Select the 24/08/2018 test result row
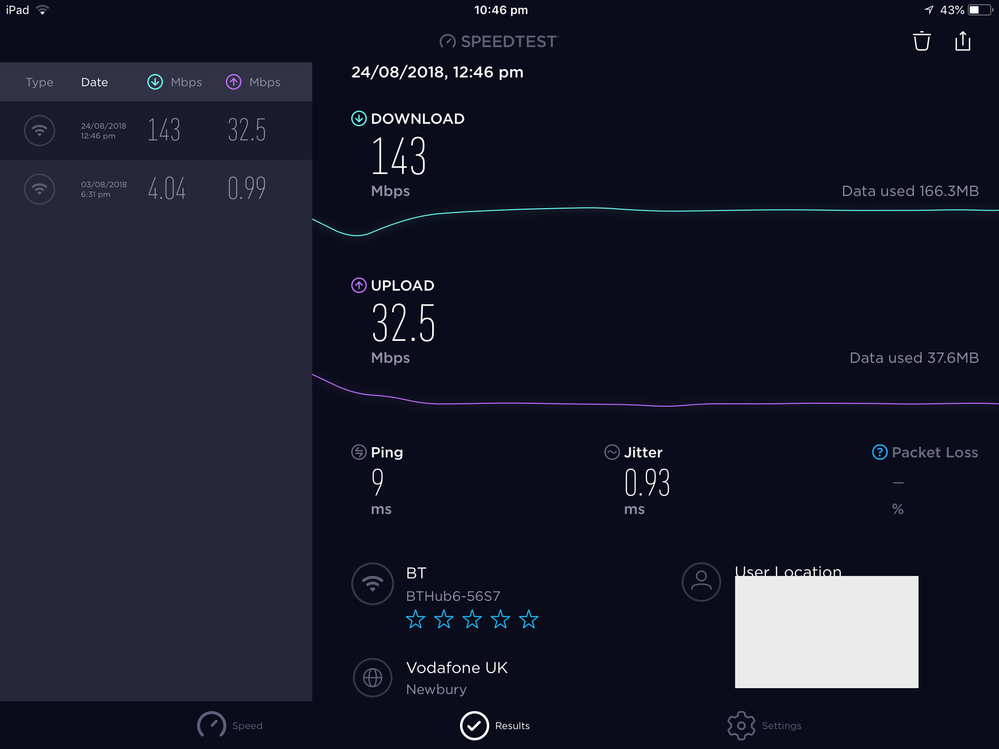 (156, 130)
